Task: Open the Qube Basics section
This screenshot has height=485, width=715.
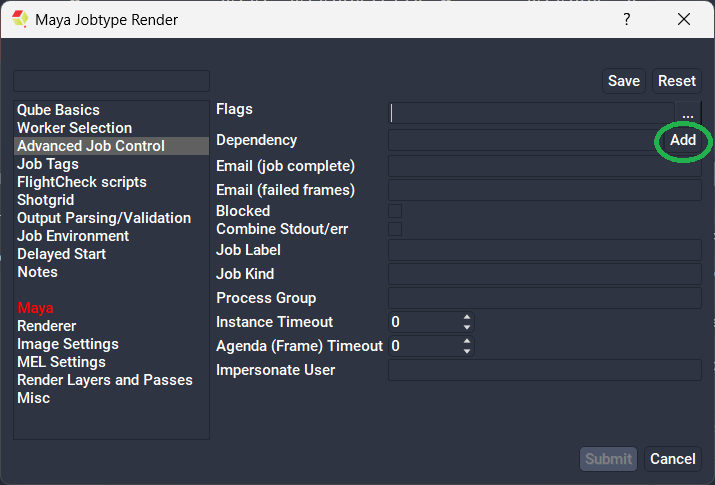Action: tap(58, 110)
